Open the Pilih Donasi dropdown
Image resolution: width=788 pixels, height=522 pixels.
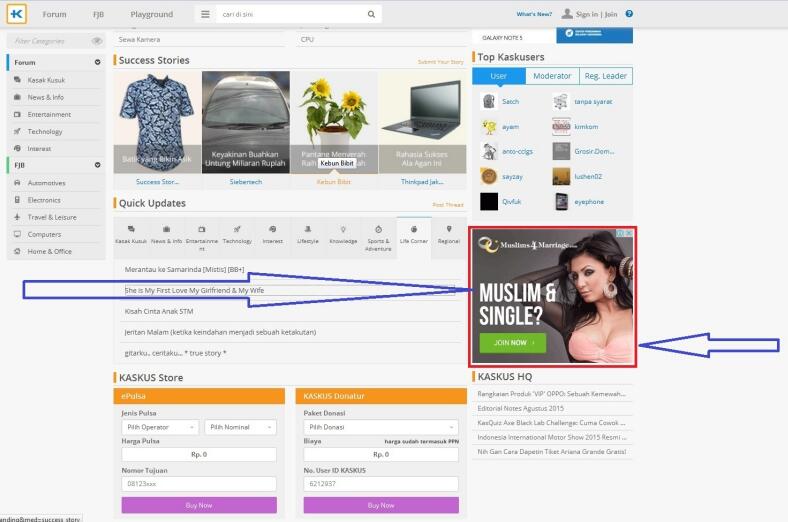(x=381, y=427)
